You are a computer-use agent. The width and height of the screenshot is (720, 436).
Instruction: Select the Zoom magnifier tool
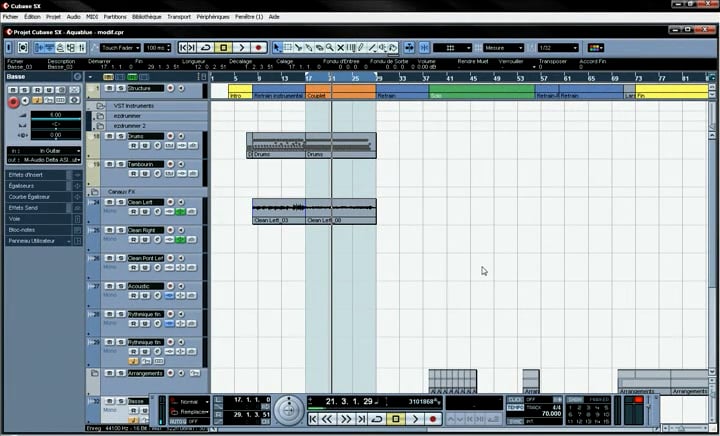coord(330,48)
